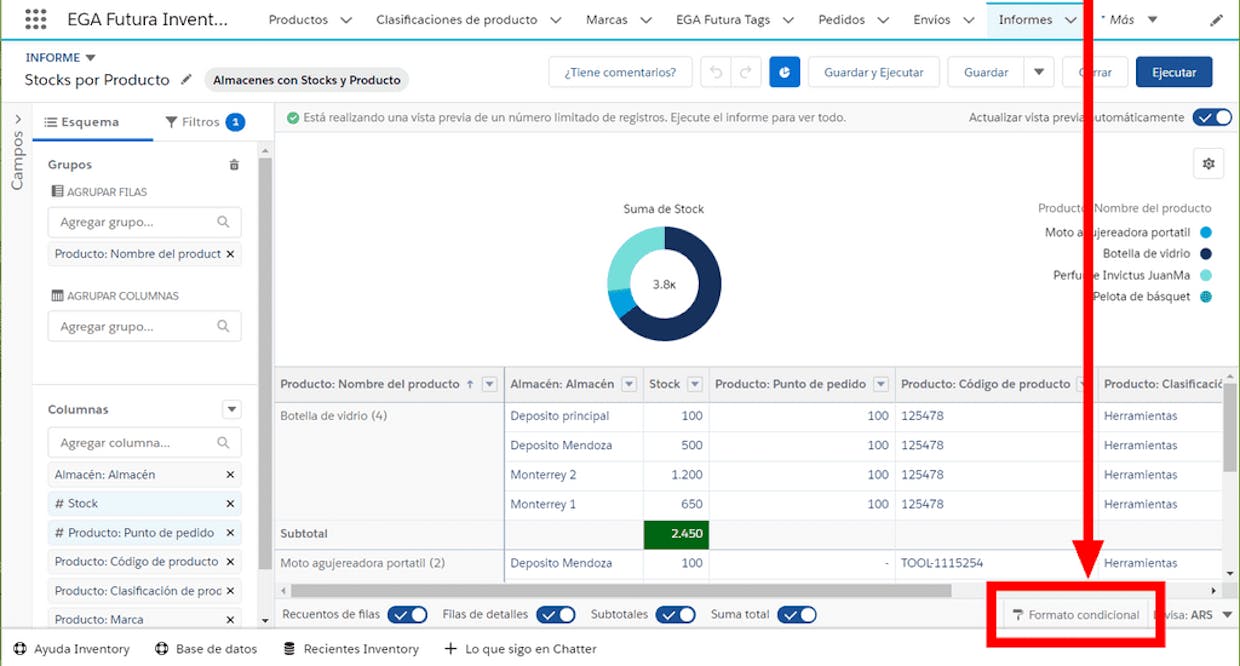This screenshot has width=1240, height=666.
Task: Open Almacén column header menu
Action: 629,384
